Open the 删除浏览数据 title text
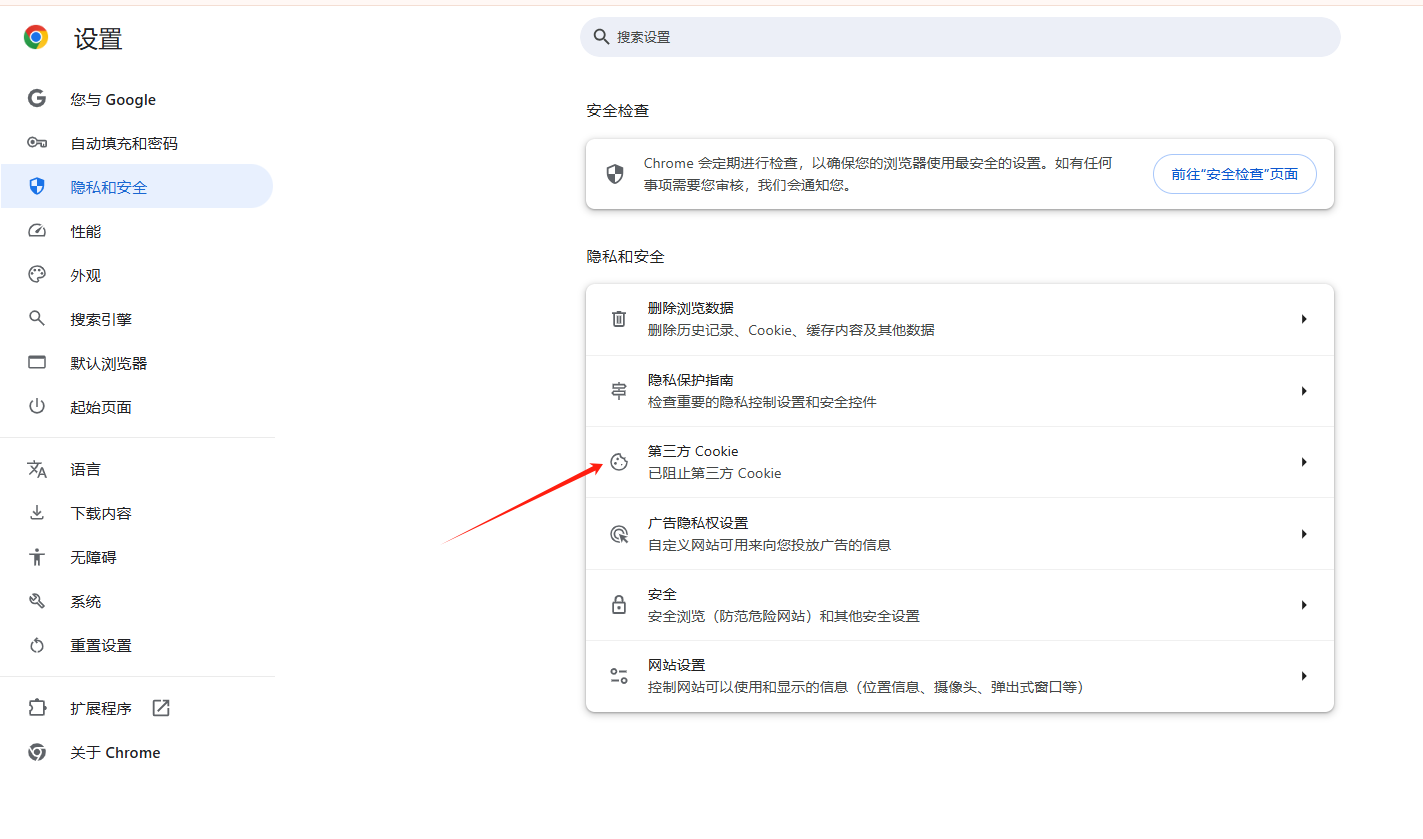The width and height of the screenshot is (1423, 839). click(x=691, y=308)
